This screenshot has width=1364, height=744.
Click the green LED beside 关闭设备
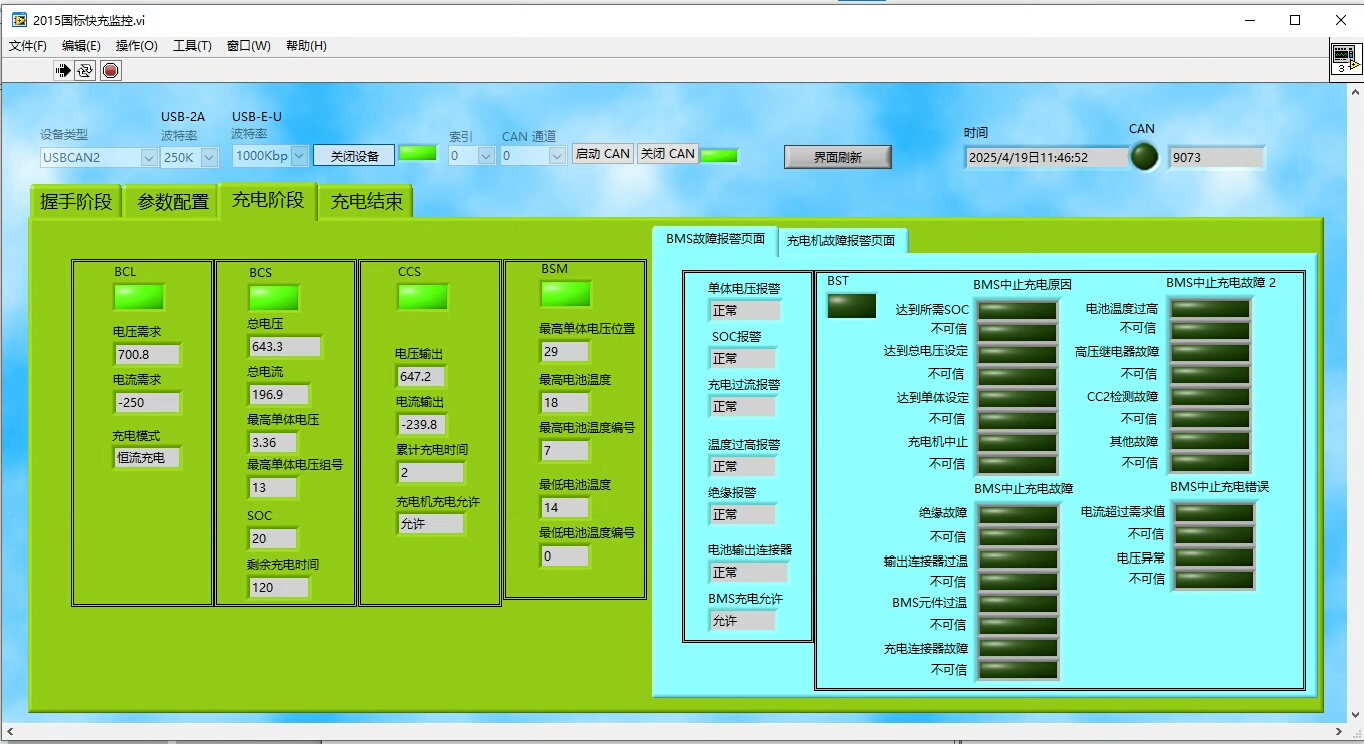click(418, 154)
